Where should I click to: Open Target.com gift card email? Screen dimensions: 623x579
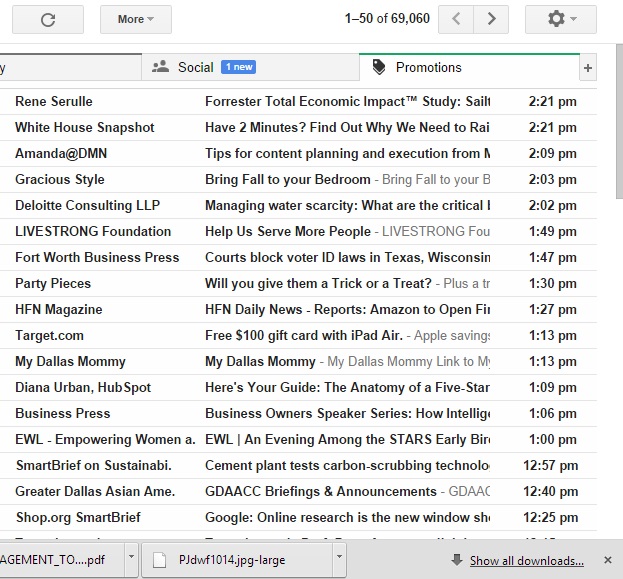click(x=300, y=335)
